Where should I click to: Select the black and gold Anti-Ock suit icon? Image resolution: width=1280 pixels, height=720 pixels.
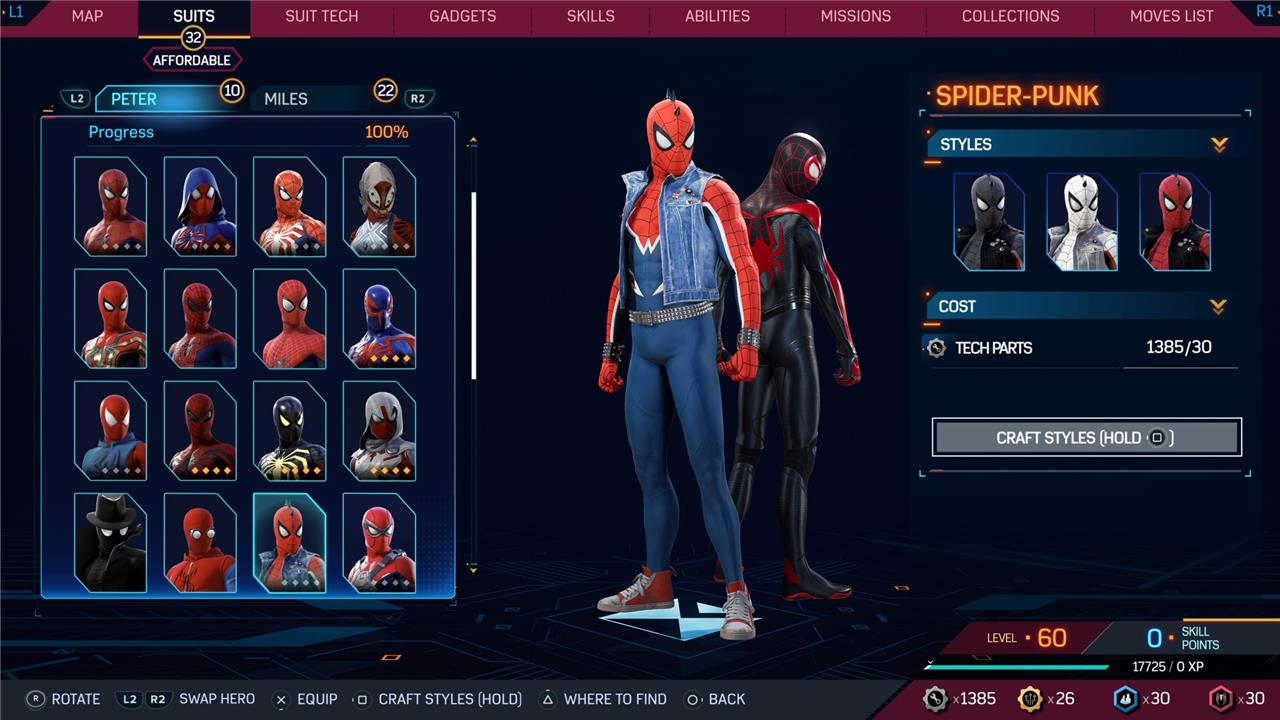(289, 431)
